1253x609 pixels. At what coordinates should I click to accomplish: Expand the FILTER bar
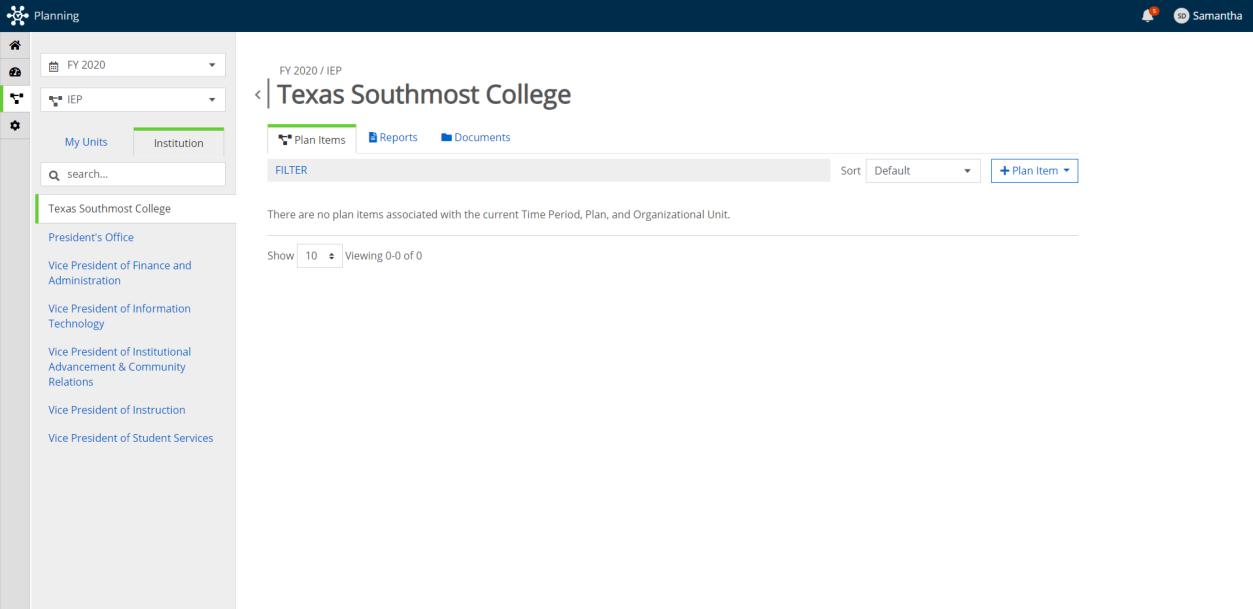point(291,171)
